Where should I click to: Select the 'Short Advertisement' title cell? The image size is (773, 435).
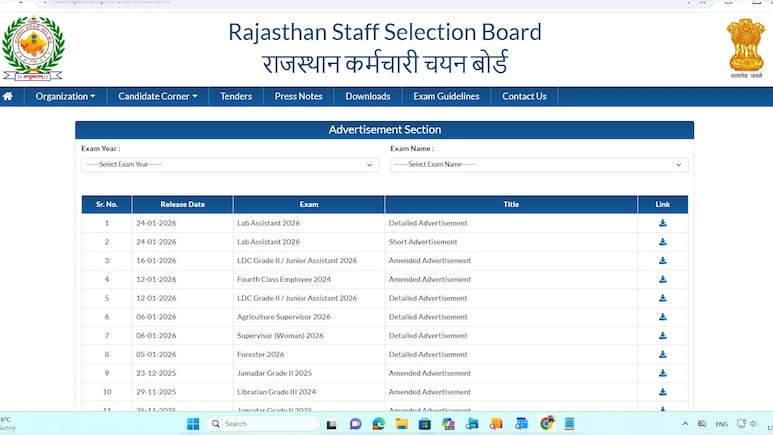pyautogui.click(x=511, y=242)
